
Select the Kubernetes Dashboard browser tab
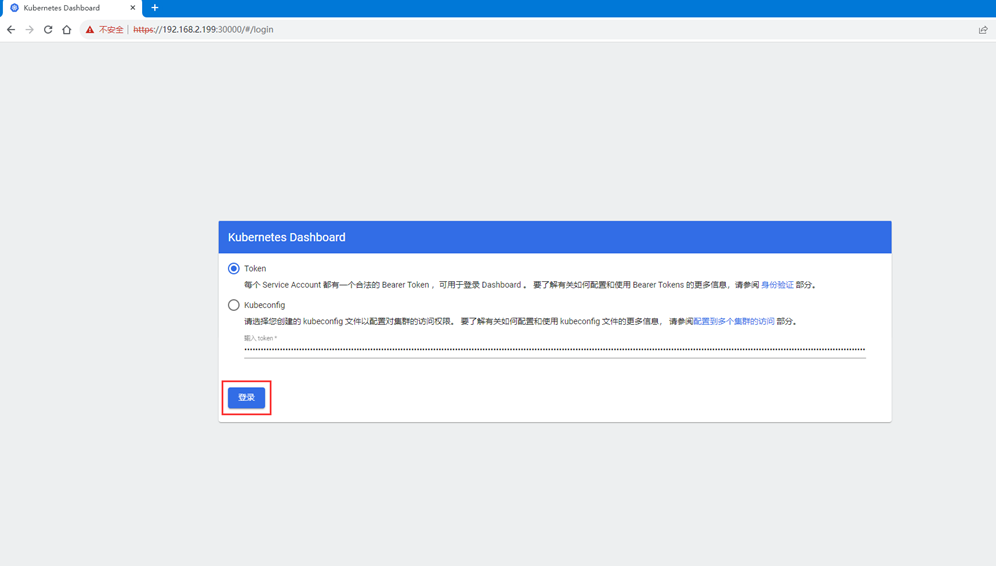click(71, 8)
